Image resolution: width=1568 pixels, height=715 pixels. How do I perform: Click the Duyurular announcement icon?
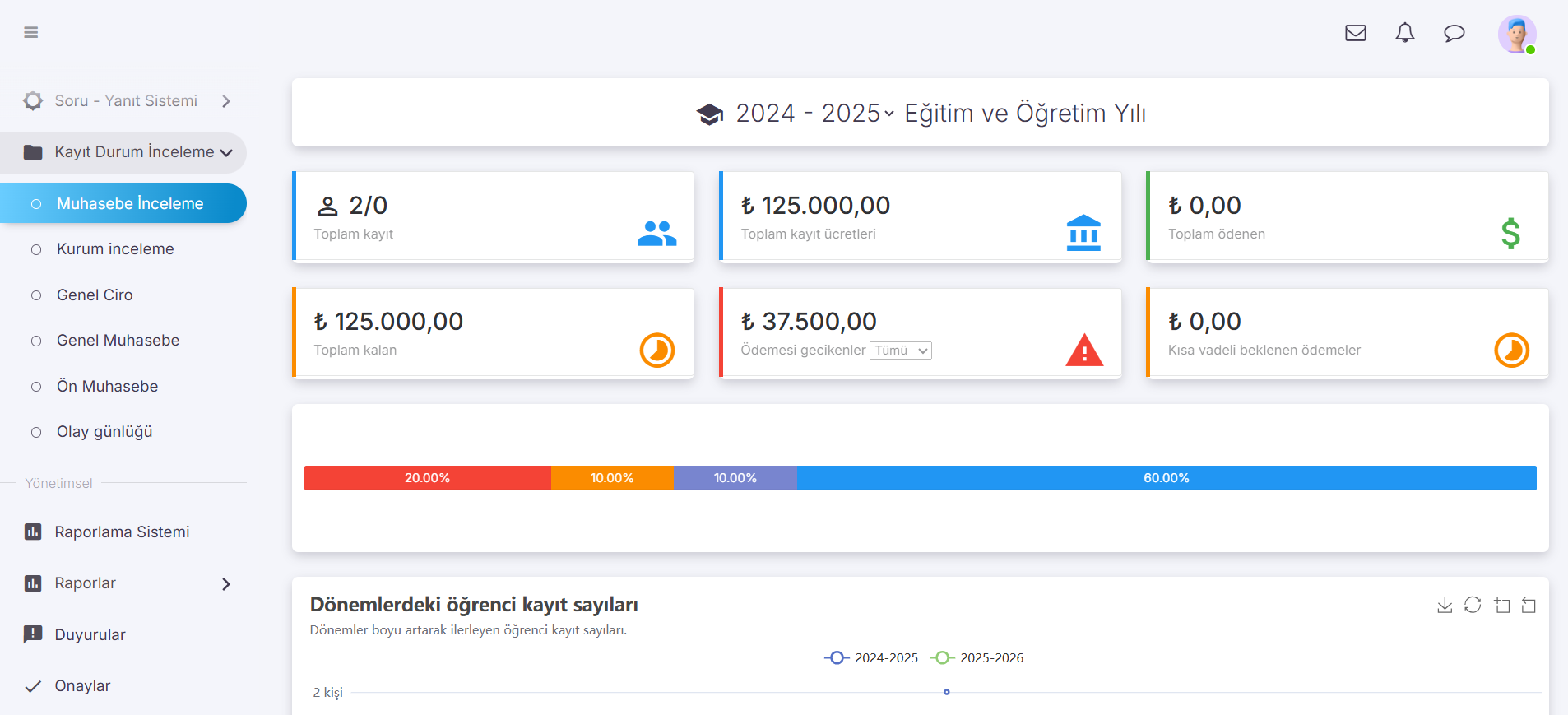click(x=33, y=634)
